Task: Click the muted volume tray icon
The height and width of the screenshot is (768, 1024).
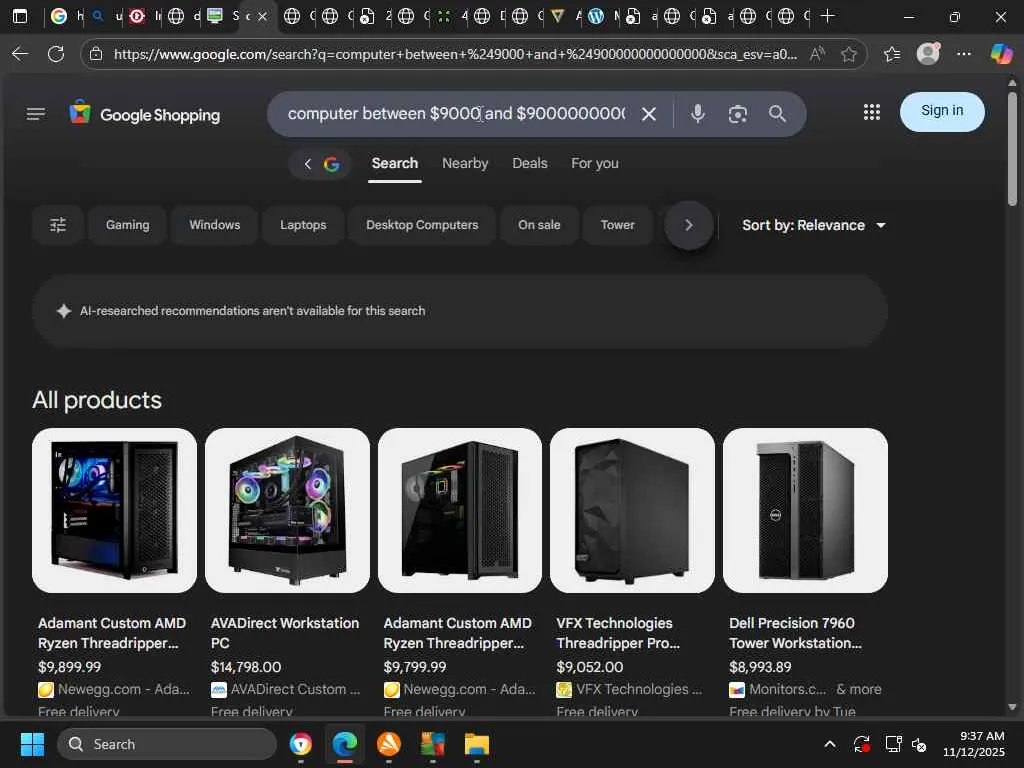Action: click(x=919, y=744)
